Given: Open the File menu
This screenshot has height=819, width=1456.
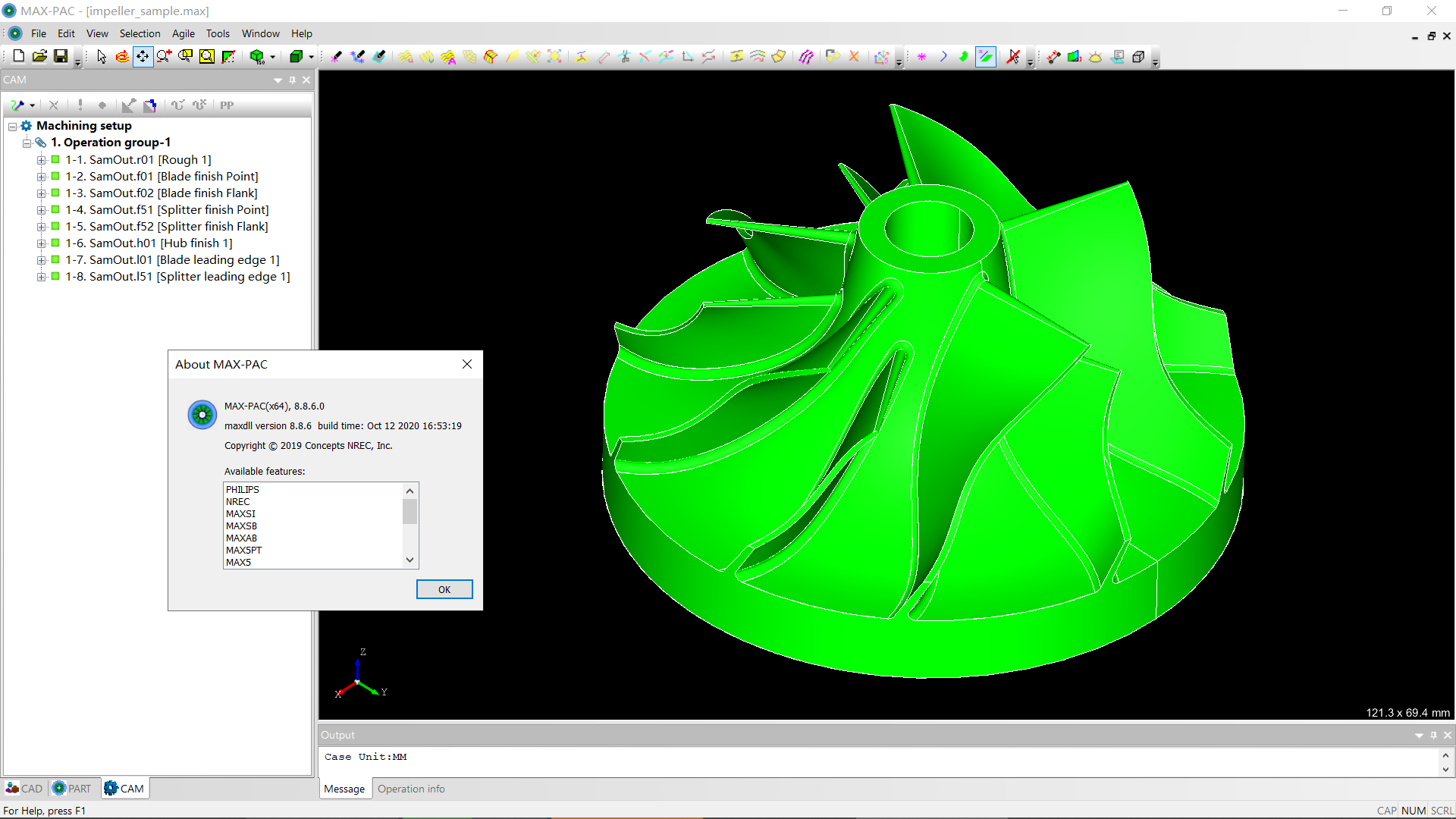Looking at the screenshot, I should click(39, 33).
